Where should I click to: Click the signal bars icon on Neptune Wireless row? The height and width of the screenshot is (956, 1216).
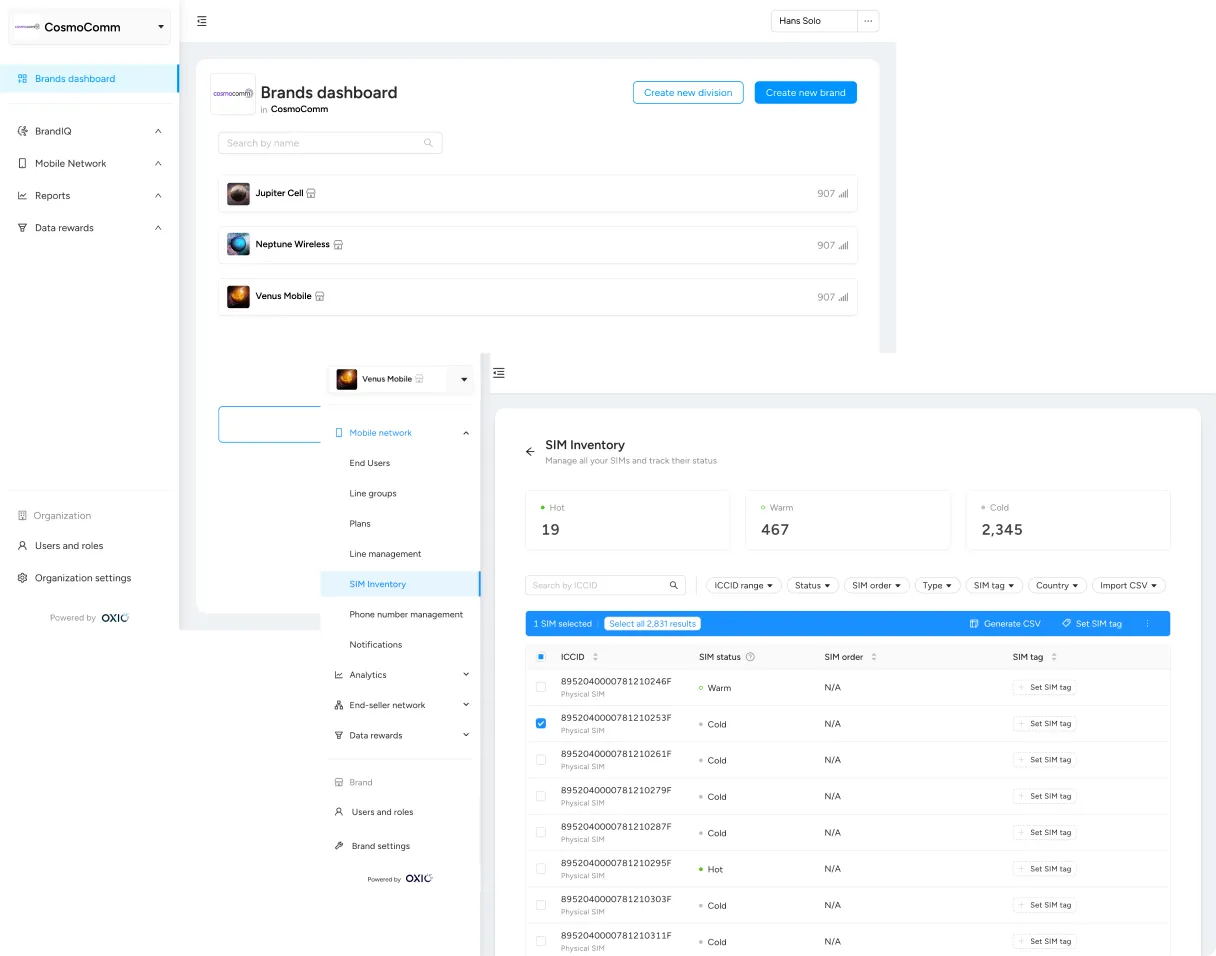pos(843,245)
